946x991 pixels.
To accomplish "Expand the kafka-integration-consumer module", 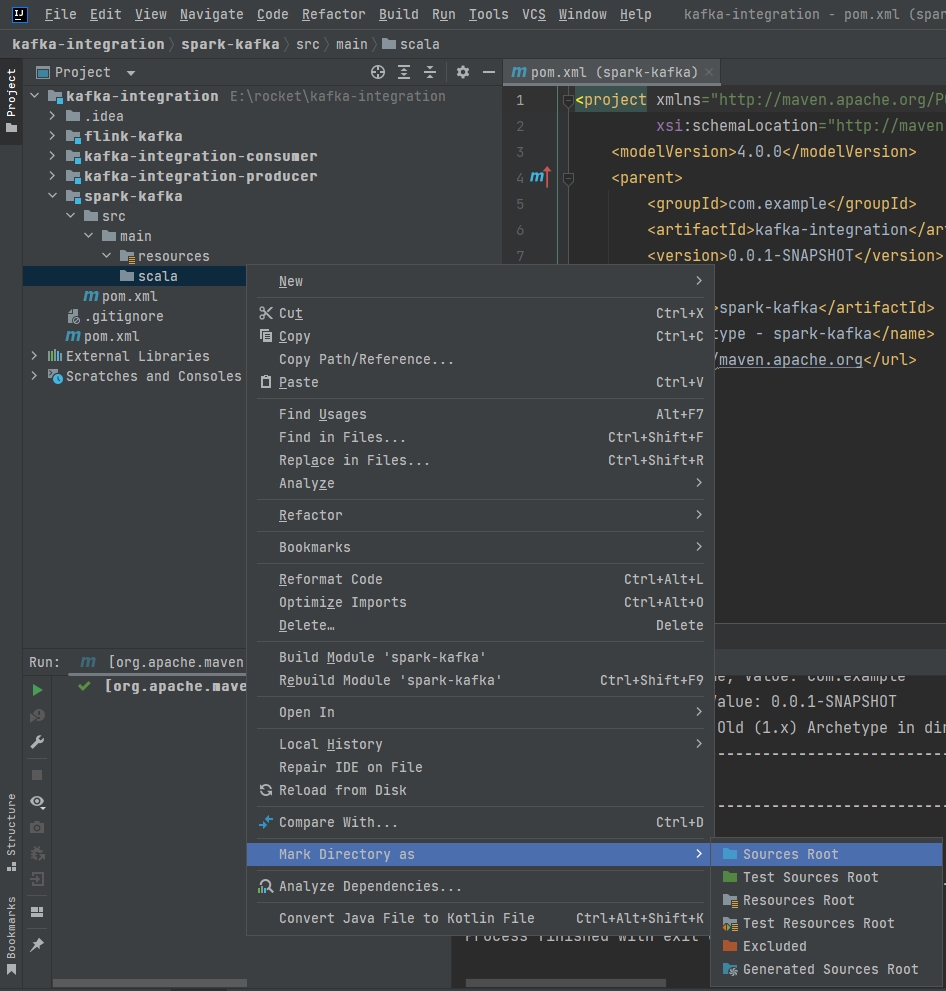I will (x=52, y=156).
